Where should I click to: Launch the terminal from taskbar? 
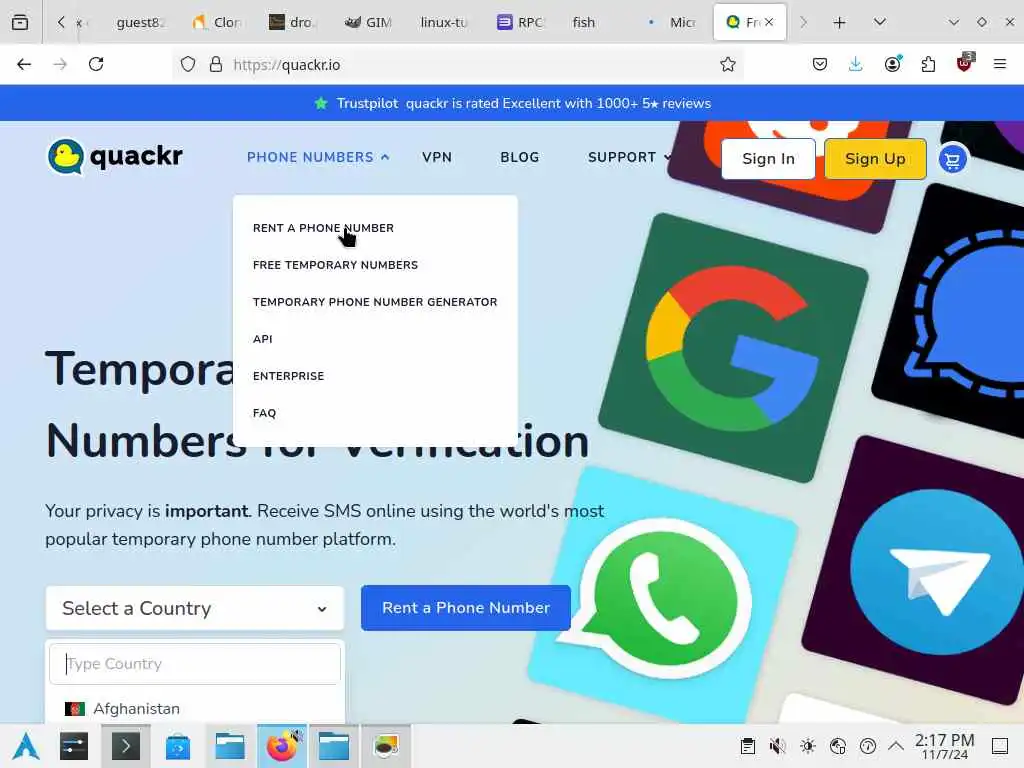point(125,746)
